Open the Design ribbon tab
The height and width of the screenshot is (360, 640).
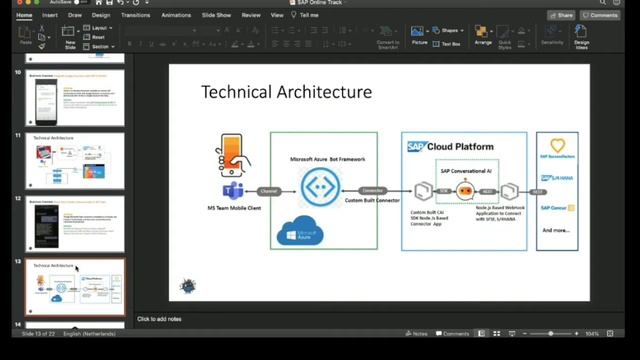101,15
